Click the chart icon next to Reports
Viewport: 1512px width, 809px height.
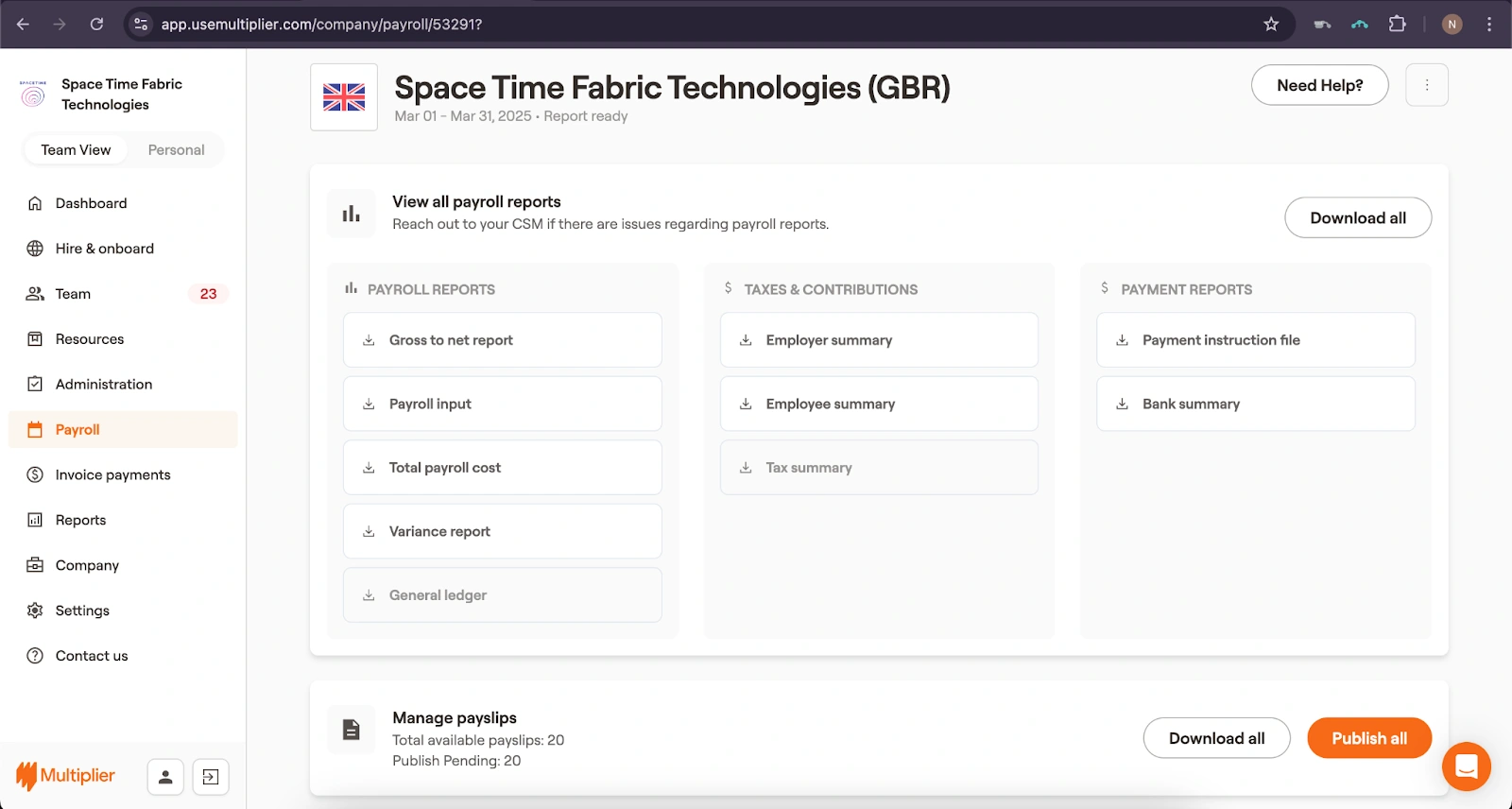coord(35,521)
